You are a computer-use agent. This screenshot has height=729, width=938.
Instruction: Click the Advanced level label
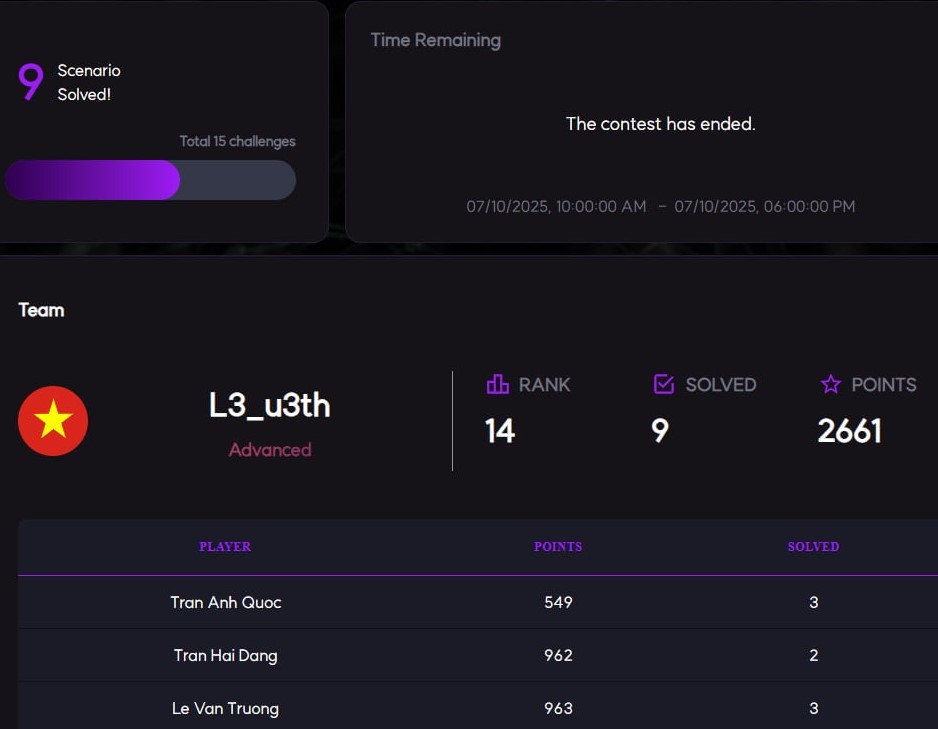[270, 450]
